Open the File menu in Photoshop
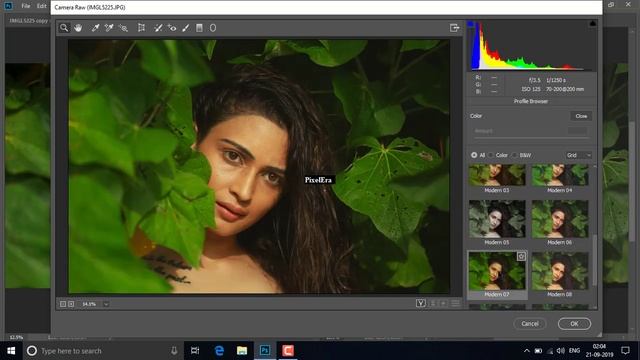The width and height of the screenshot is (640, 360). [x=26, y=6]
